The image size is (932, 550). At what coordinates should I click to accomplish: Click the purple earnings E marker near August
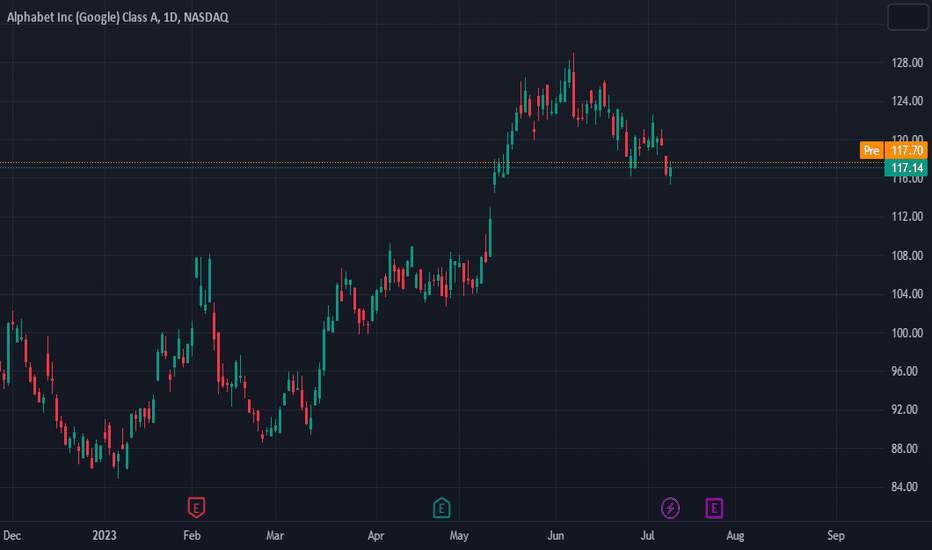[x=714, y=508]
